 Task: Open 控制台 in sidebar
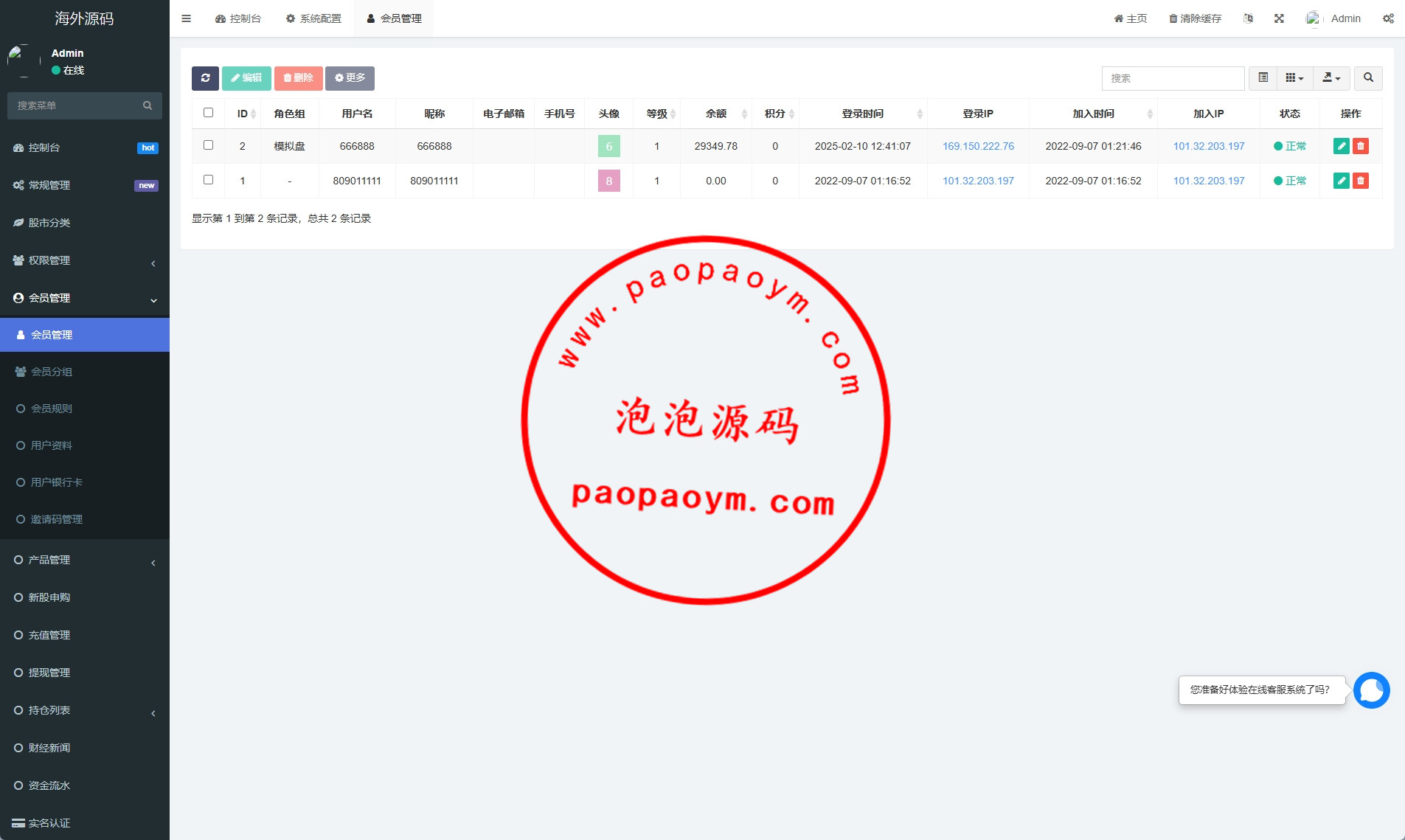(85, 147)
